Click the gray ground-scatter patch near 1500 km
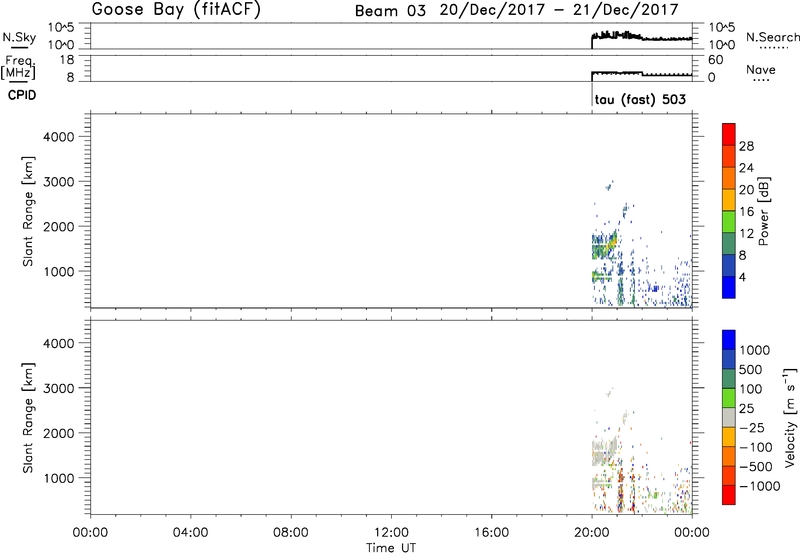This screenshot has width=800, height=554. click(x=605, y=451)
